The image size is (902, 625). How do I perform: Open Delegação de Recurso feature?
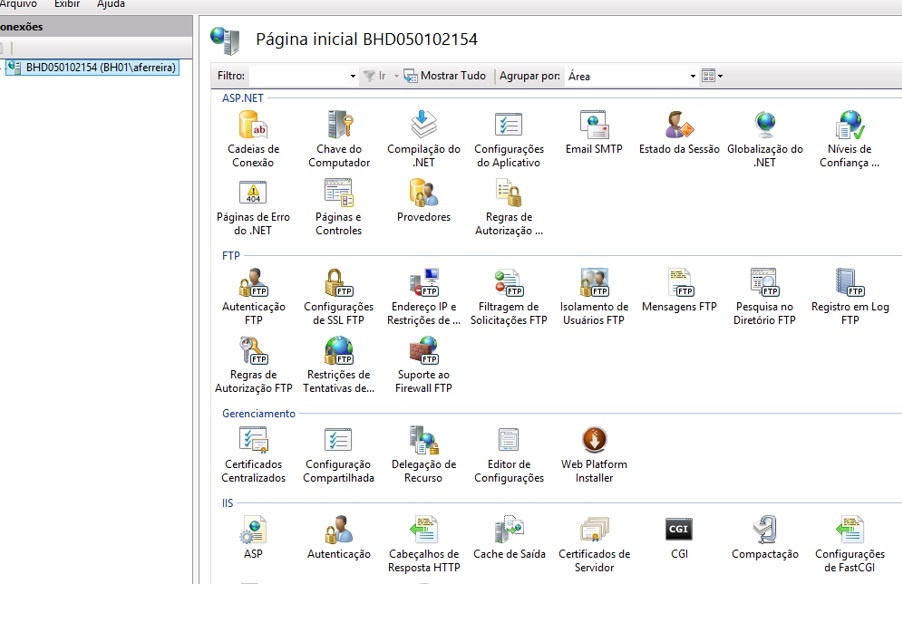point(424,455)
